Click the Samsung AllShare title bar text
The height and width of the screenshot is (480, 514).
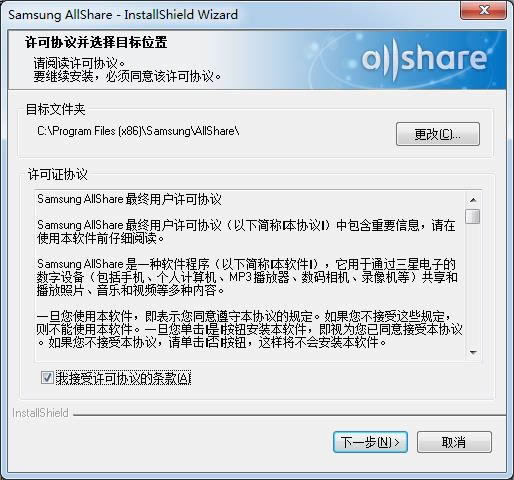click(x=123, y=15)
